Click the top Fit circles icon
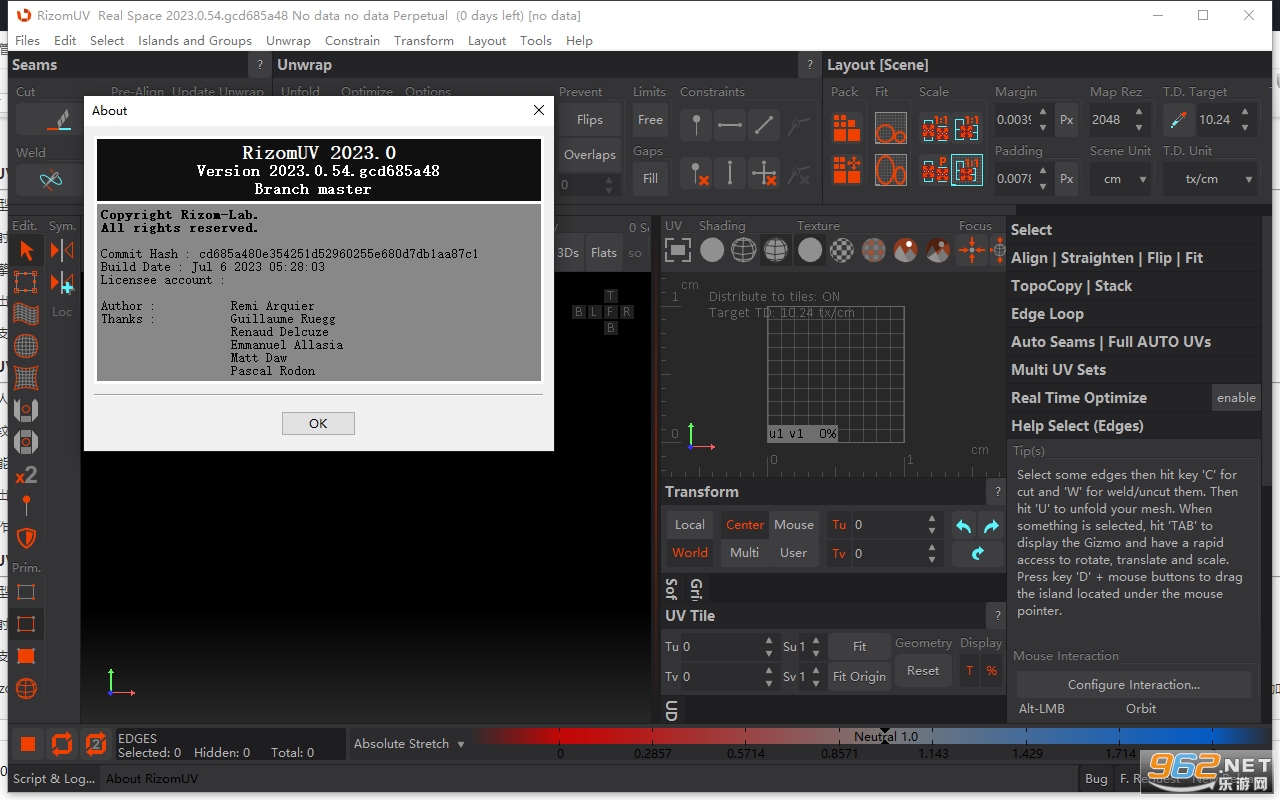1280x800 pixels. pos(890,128)
